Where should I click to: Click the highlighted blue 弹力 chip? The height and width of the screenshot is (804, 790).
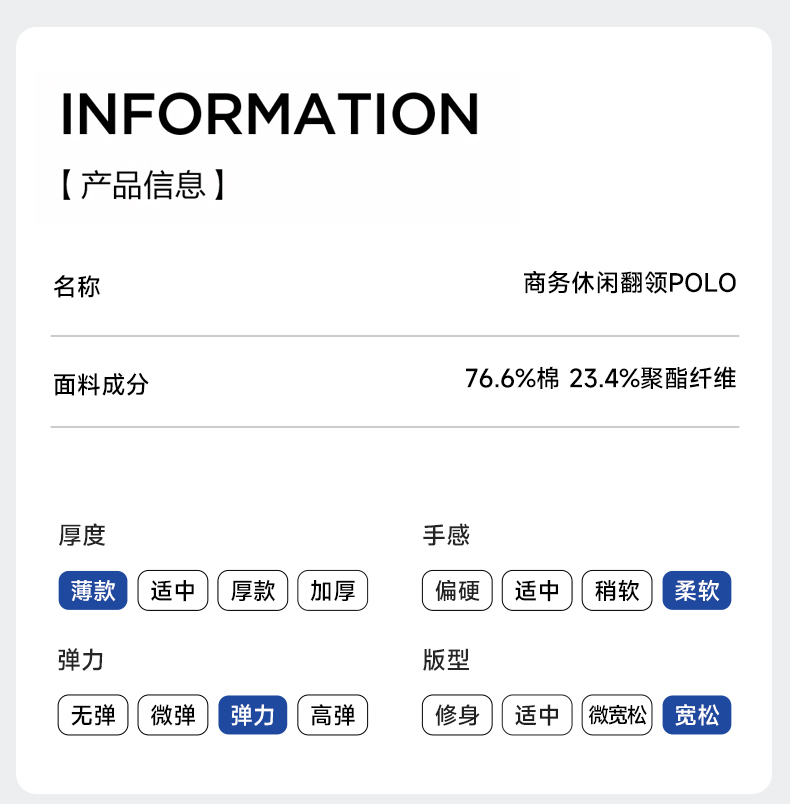(x=253, y=716)
